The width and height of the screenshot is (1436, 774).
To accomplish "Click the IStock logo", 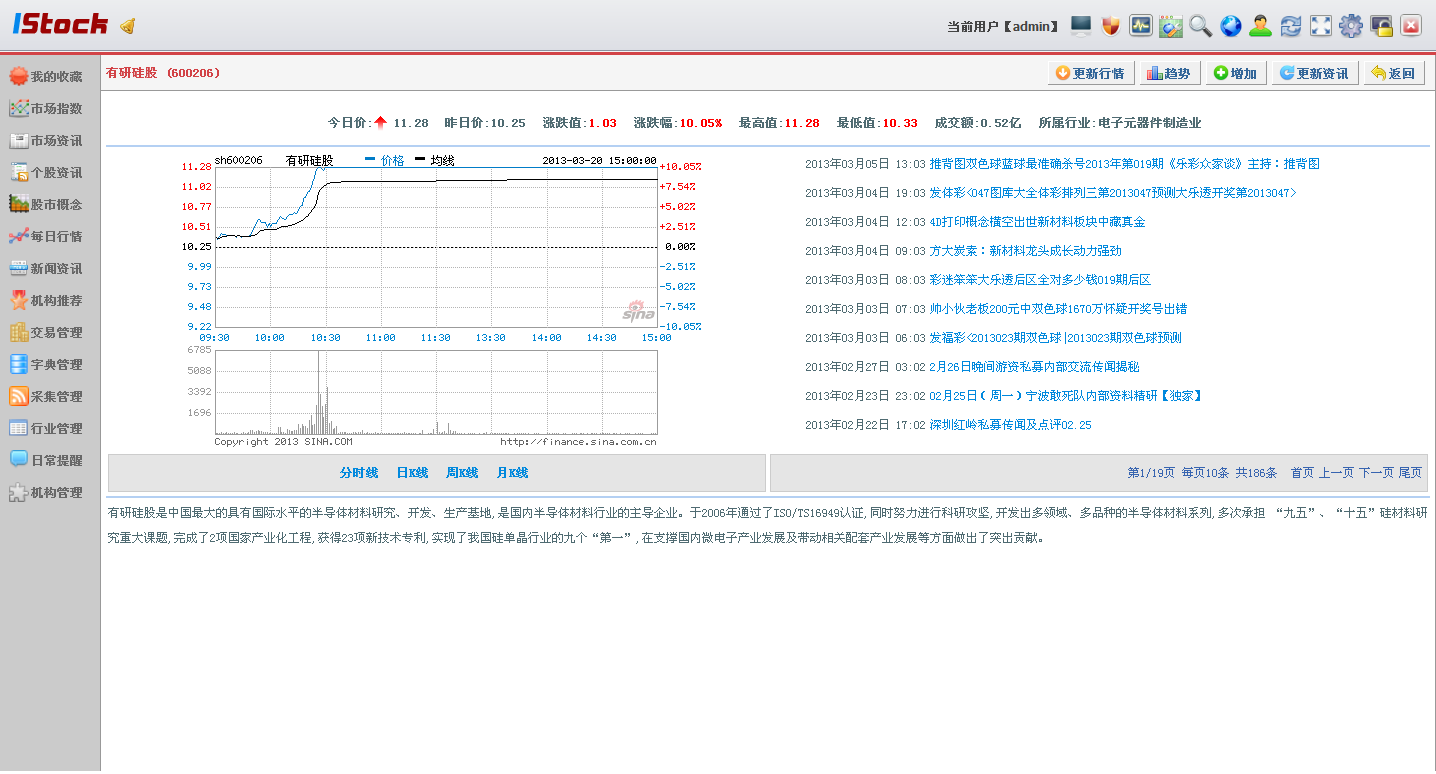I will [x=60, y=24].
